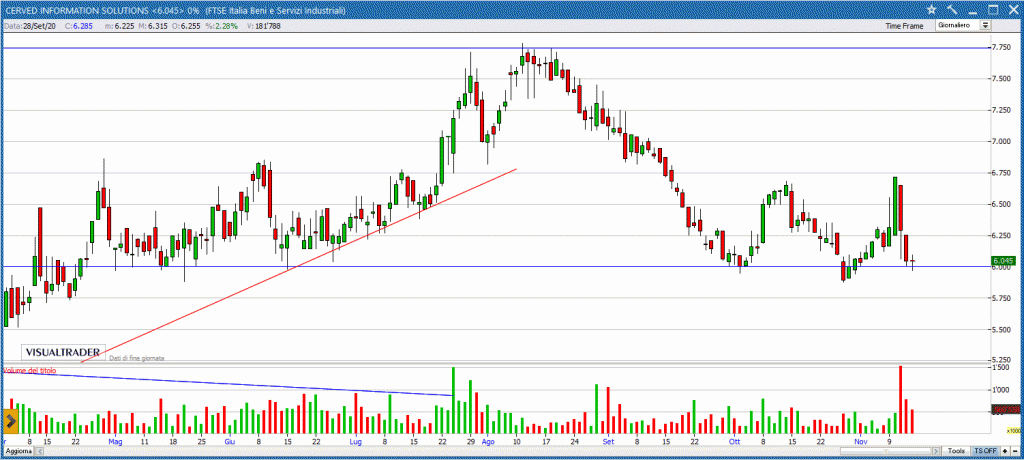
Task: Click the Lug month label on the axis
Action: [x=355, y=441]
